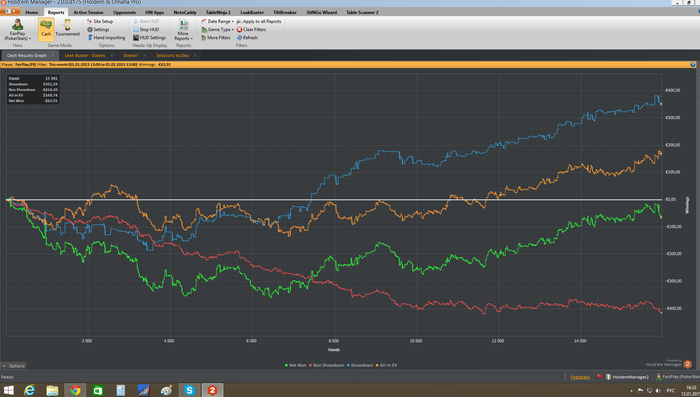Refresh the report
700x397 pixels.
click(x=247, y=38)
